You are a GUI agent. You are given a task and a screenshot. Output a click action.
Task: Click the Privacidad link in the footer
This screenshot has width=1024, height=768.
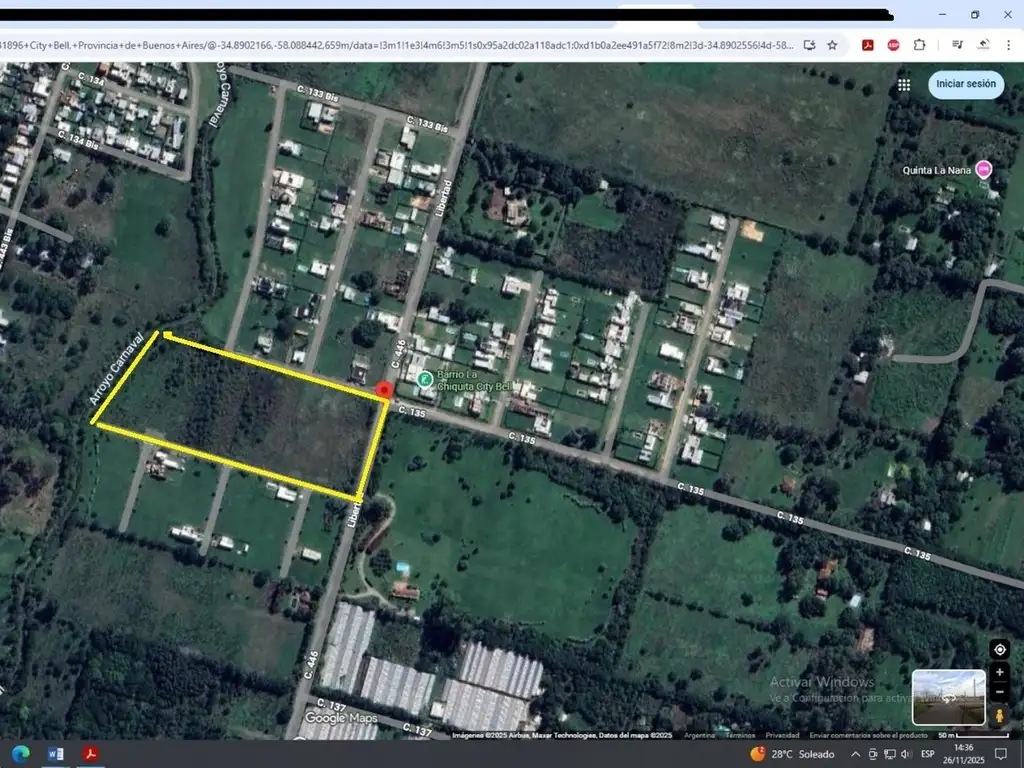pos(782,735)
